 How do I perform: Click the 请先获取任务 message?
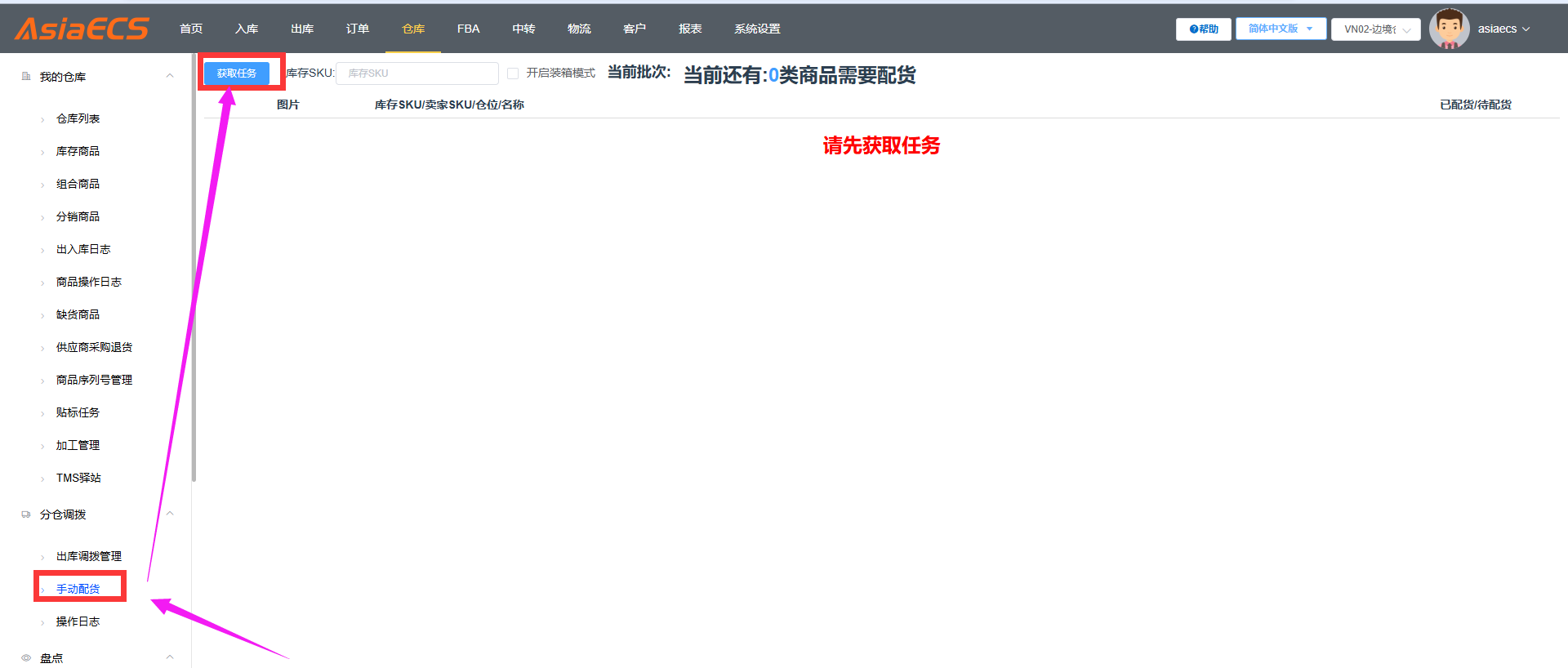click(881, 145)
